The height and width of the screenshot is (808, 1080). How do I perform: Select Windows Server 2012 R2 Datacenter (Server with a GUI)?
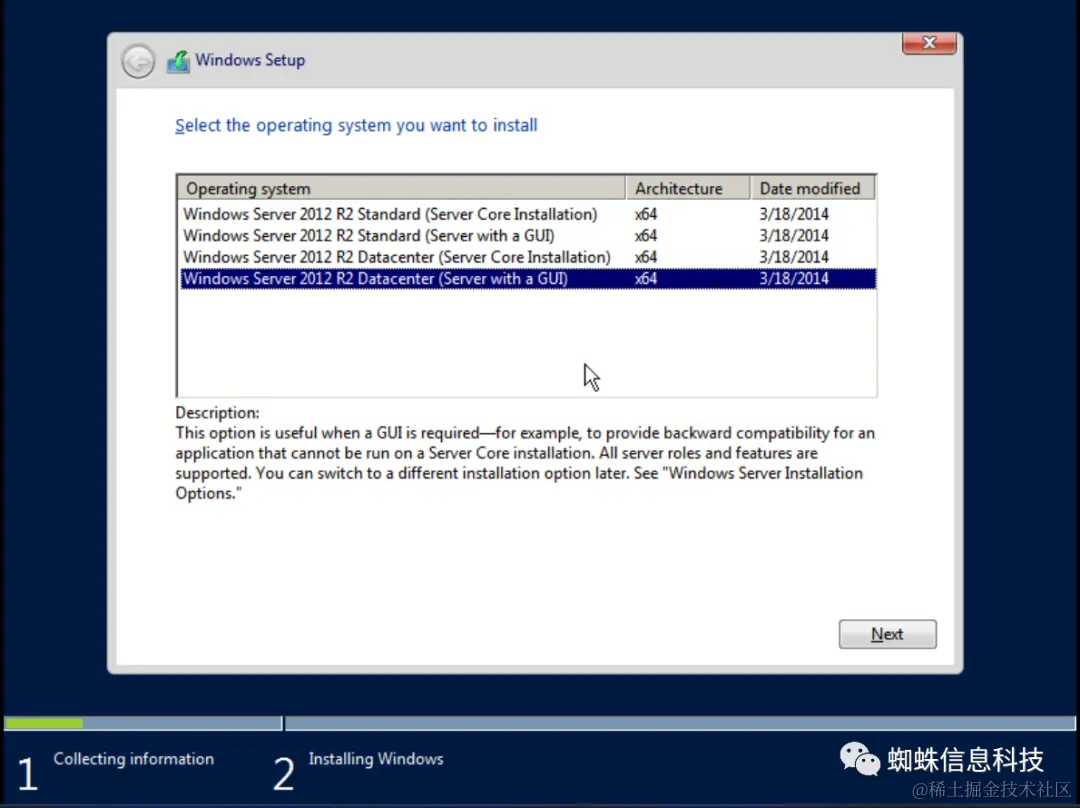(x=528, y=278)
